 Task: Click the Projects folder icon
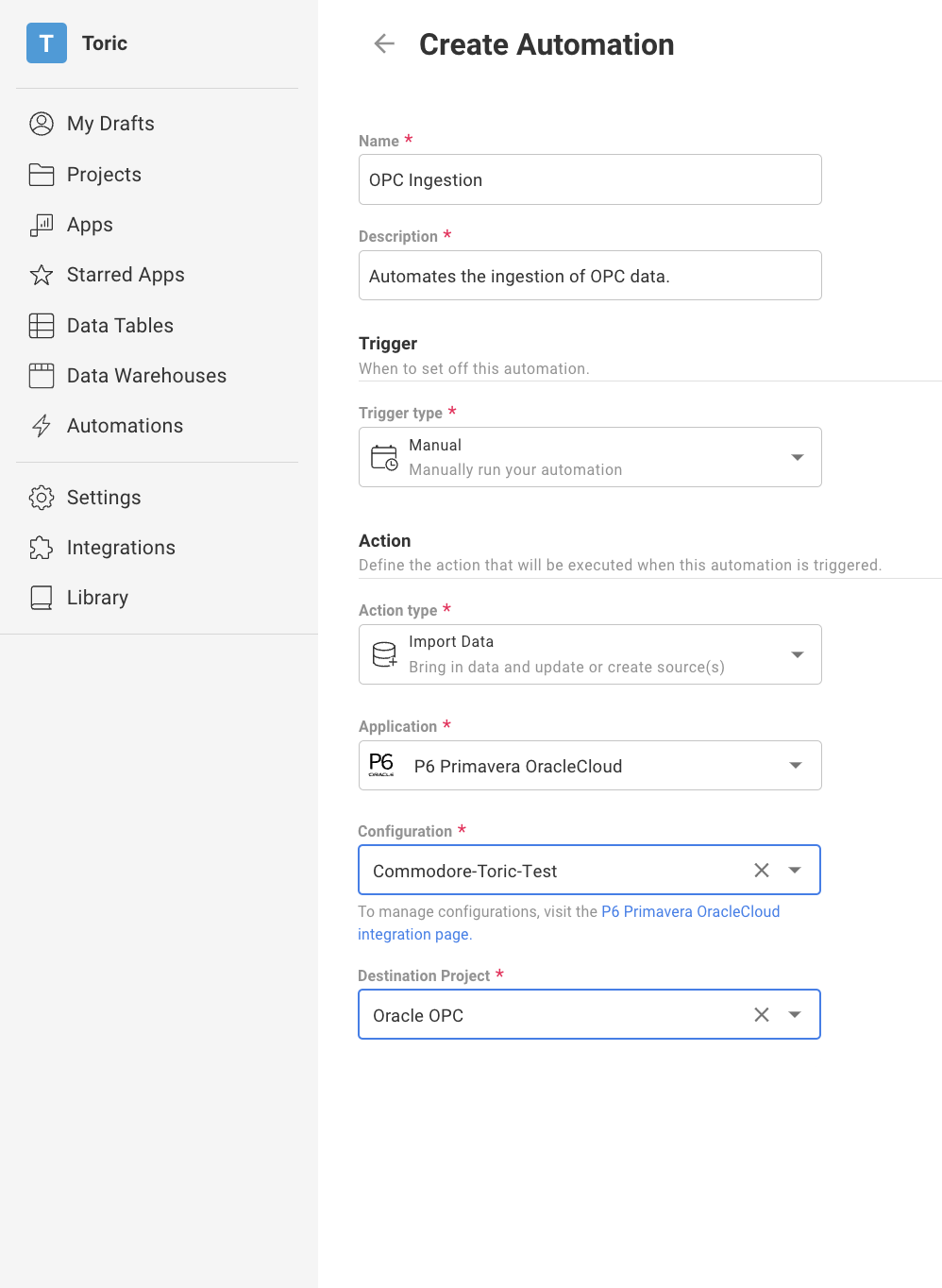[42, 175]
